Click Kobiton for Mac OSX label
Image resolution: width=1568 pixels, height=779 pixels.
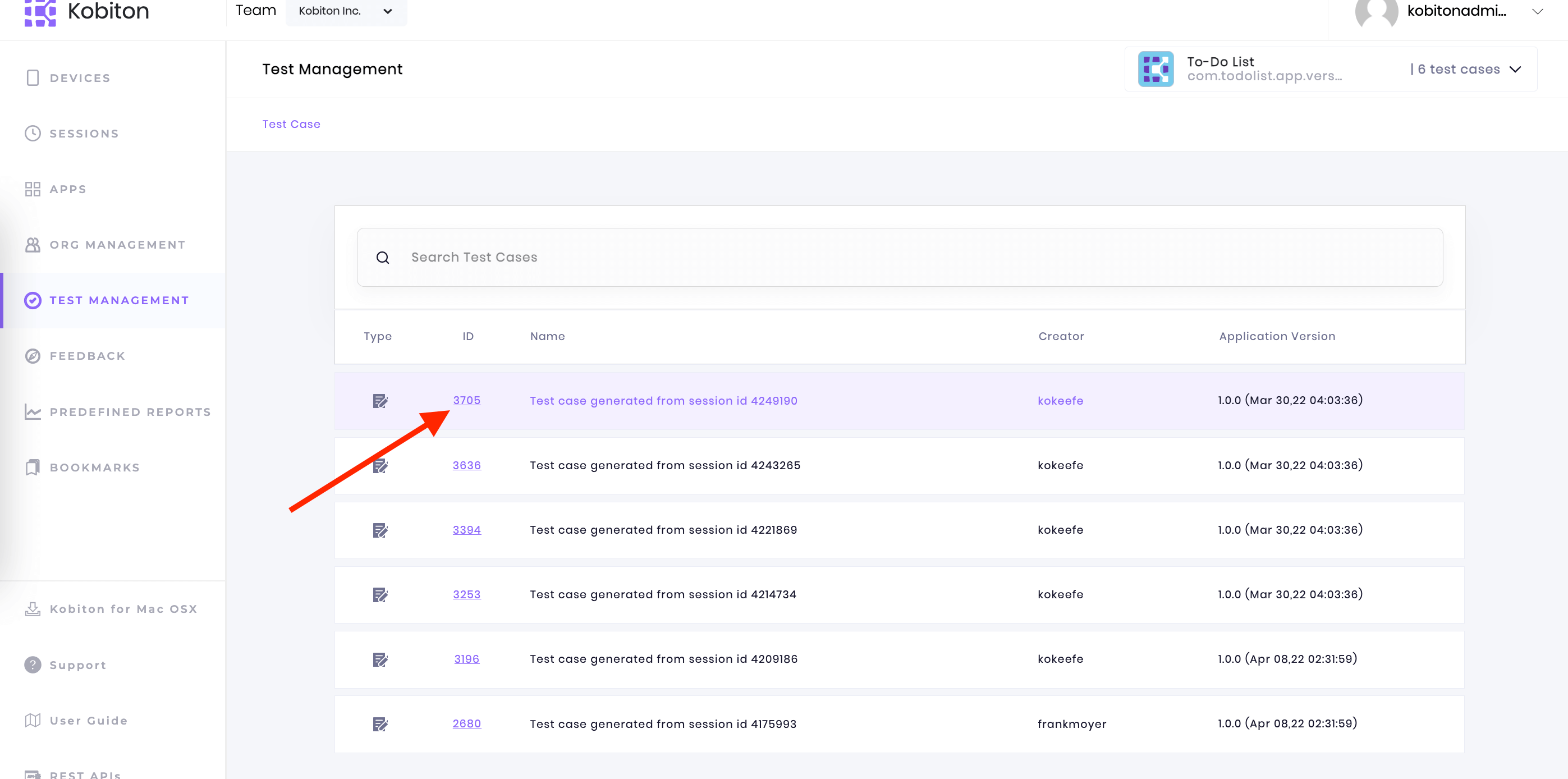click(x=123, y=609)
